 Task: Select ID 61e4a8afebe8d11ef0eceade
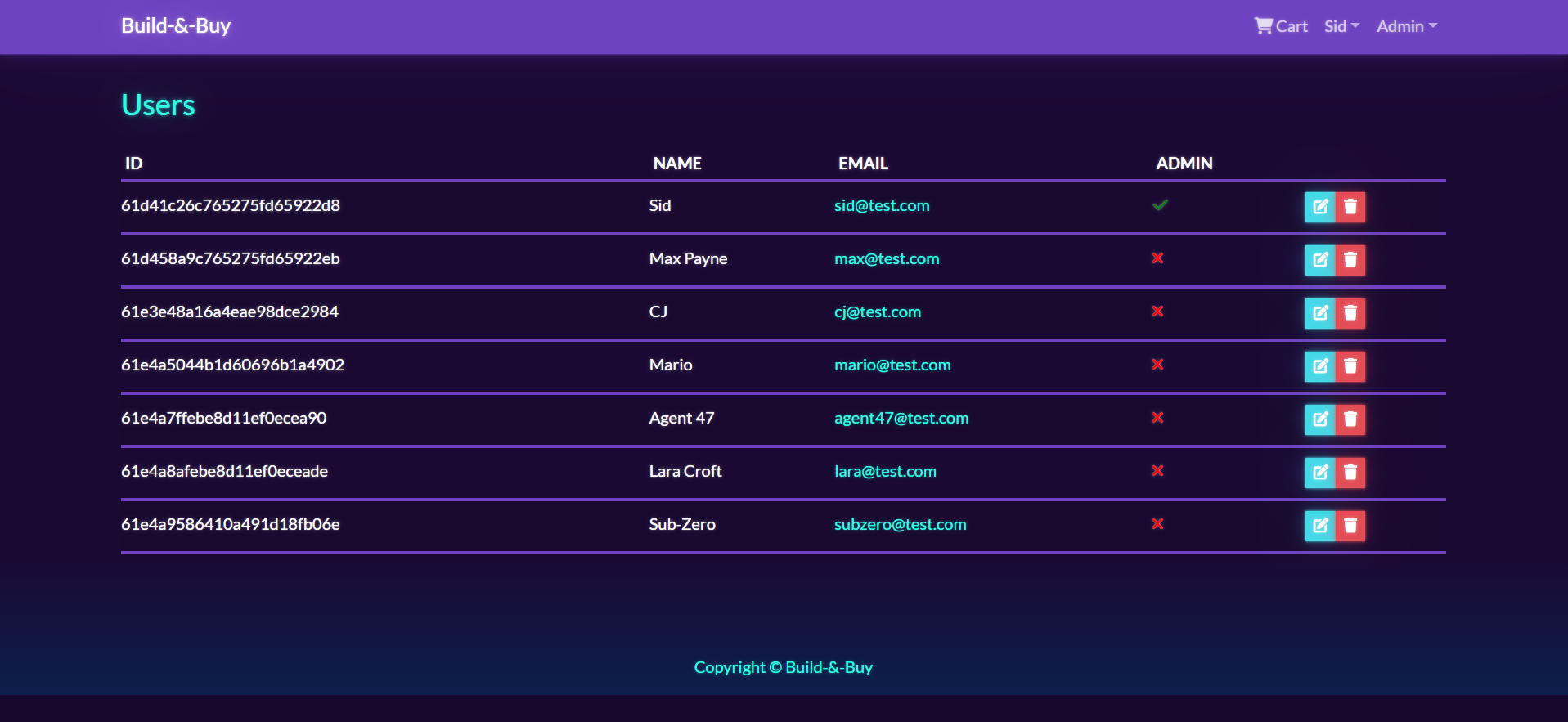click(224, 471)
